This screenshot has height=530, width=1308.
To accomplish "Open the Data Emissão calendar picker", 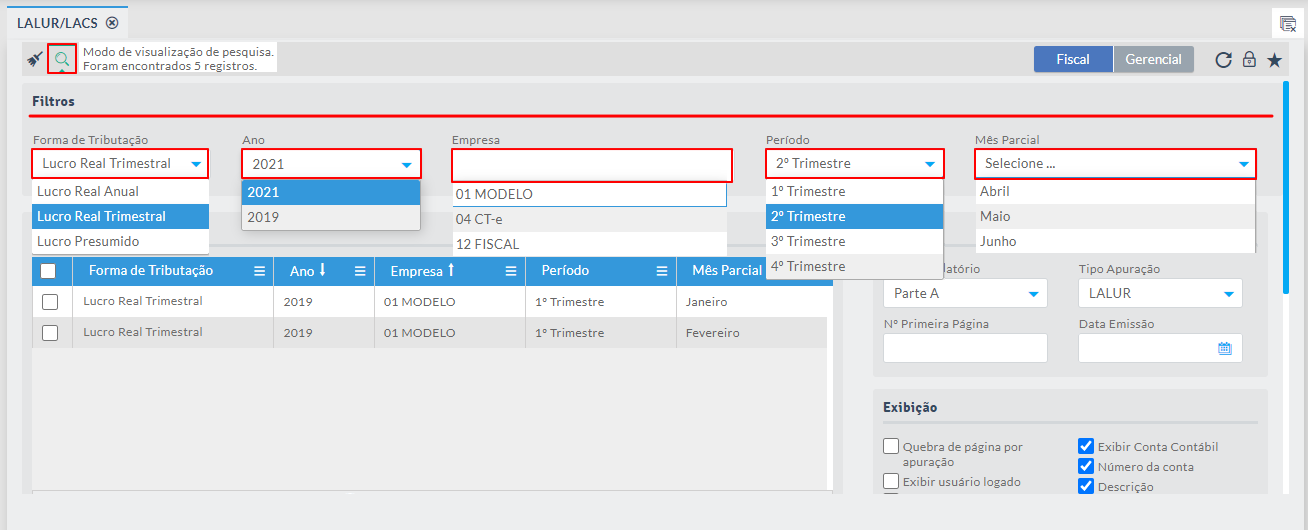I will coord(1224,348).
